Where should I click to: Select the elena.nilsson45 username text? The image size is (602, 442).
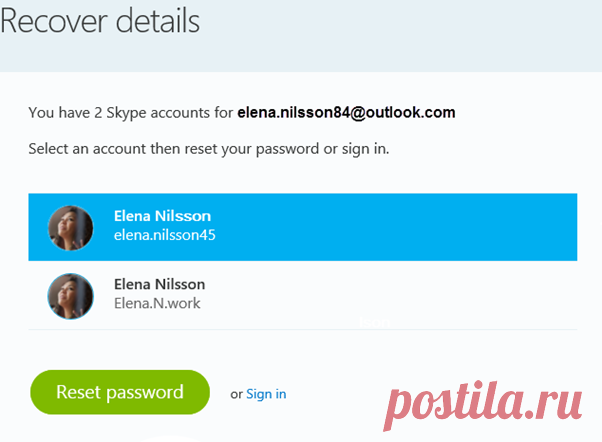point(165,235)
